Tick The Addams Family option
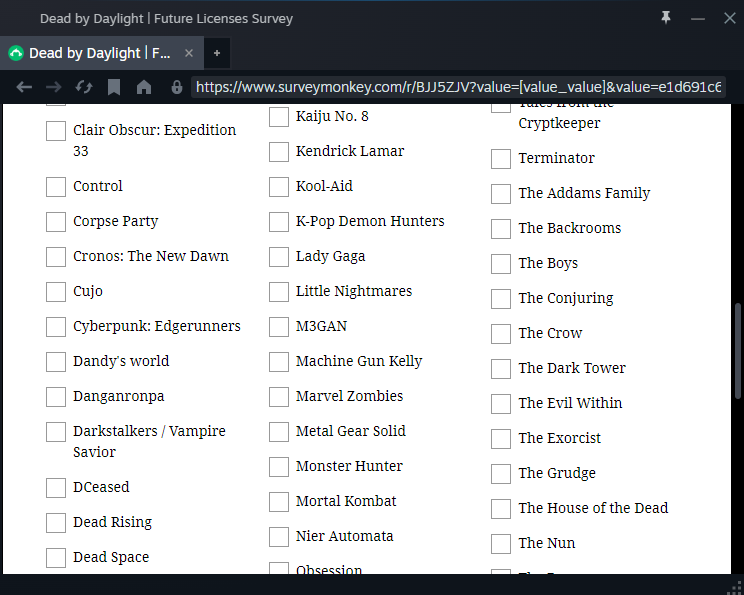Viewport: 744px width, 595px height. click(x=501, y=194)
